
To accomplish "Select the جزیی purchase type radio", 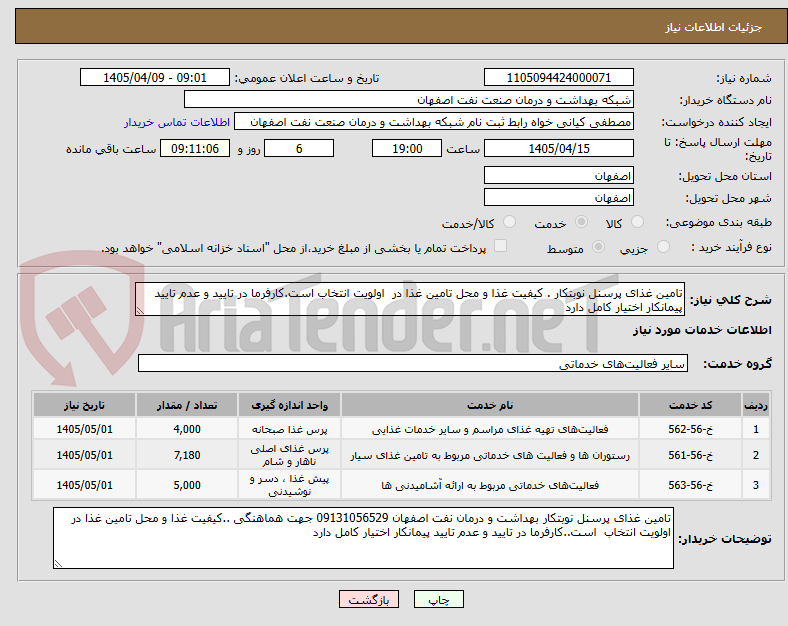I will click(663, 246).
